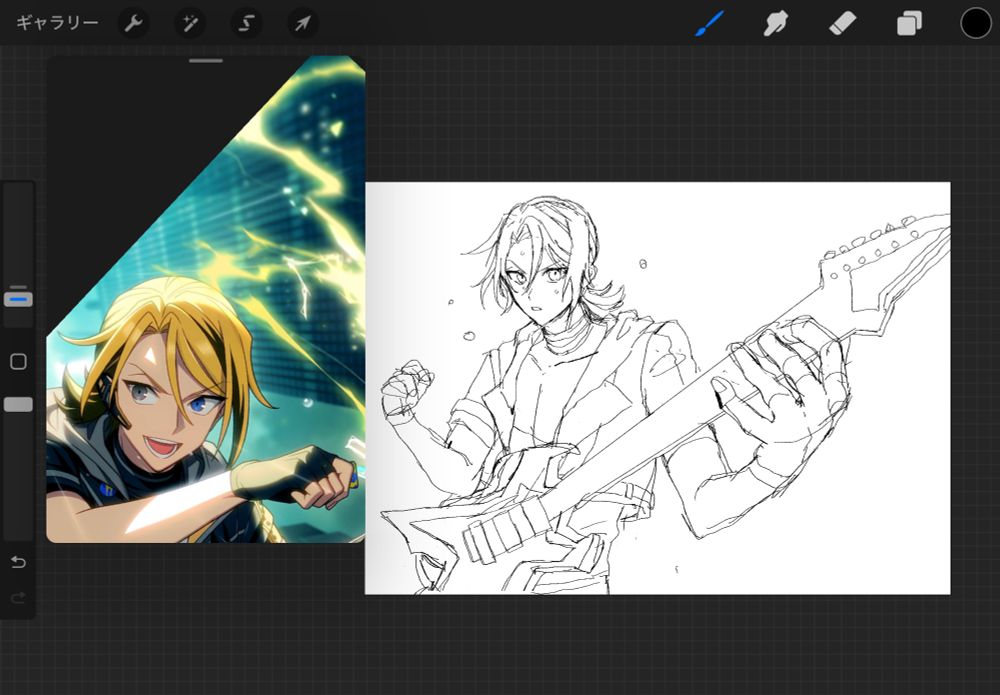Adjust the brush opacity slider handle
Viewport: 1000px width, 695px height.
pos(18,404)
